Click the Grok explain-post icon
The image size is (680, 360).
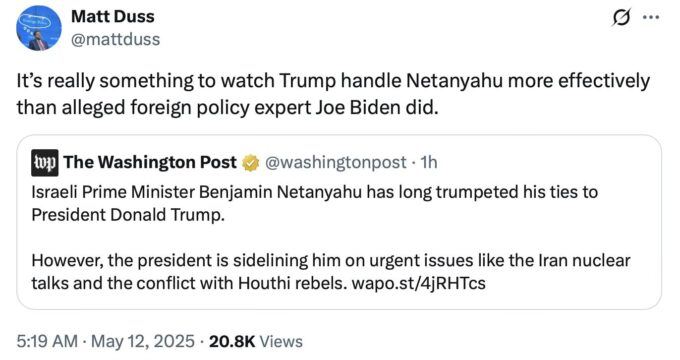pyautogui.click(x=621, y=18)
